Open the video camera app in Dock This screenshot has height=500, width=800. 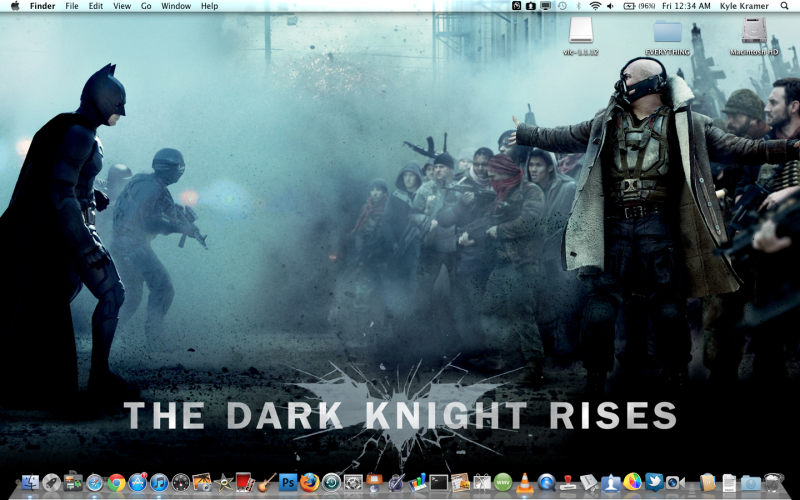675,483
